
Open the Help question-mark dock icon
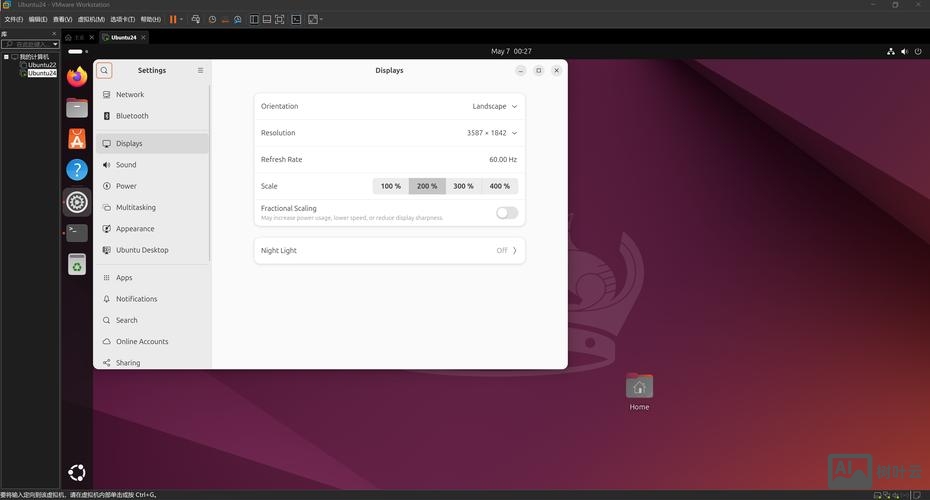pos(77,170)
